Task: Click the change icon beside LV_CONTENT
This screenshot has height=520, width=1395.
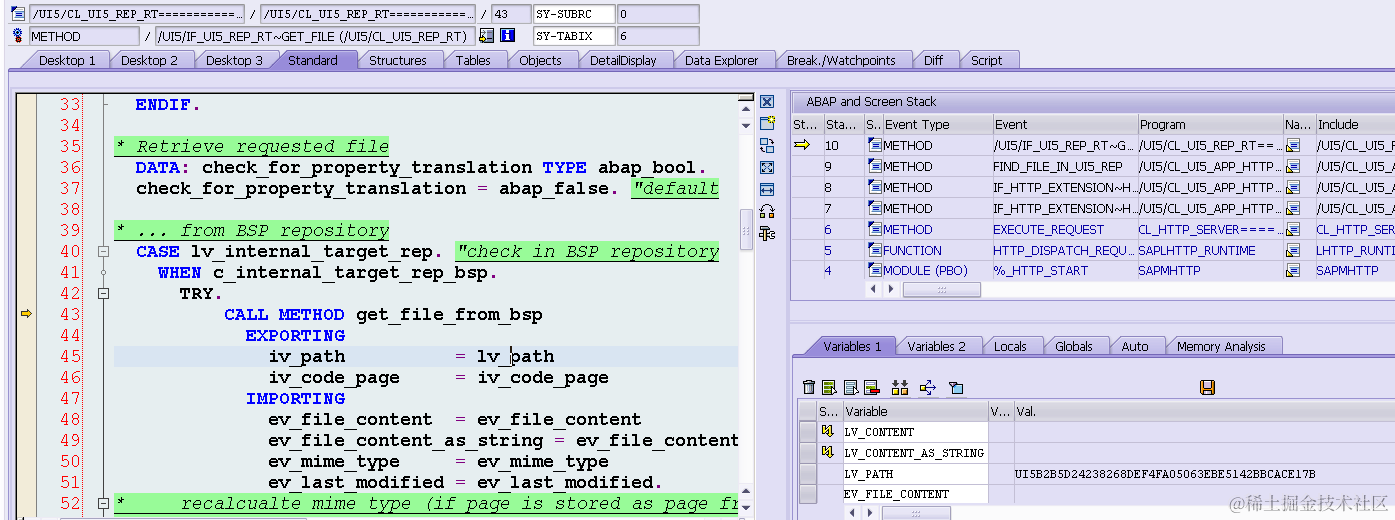Action: [x=828, y=432]
